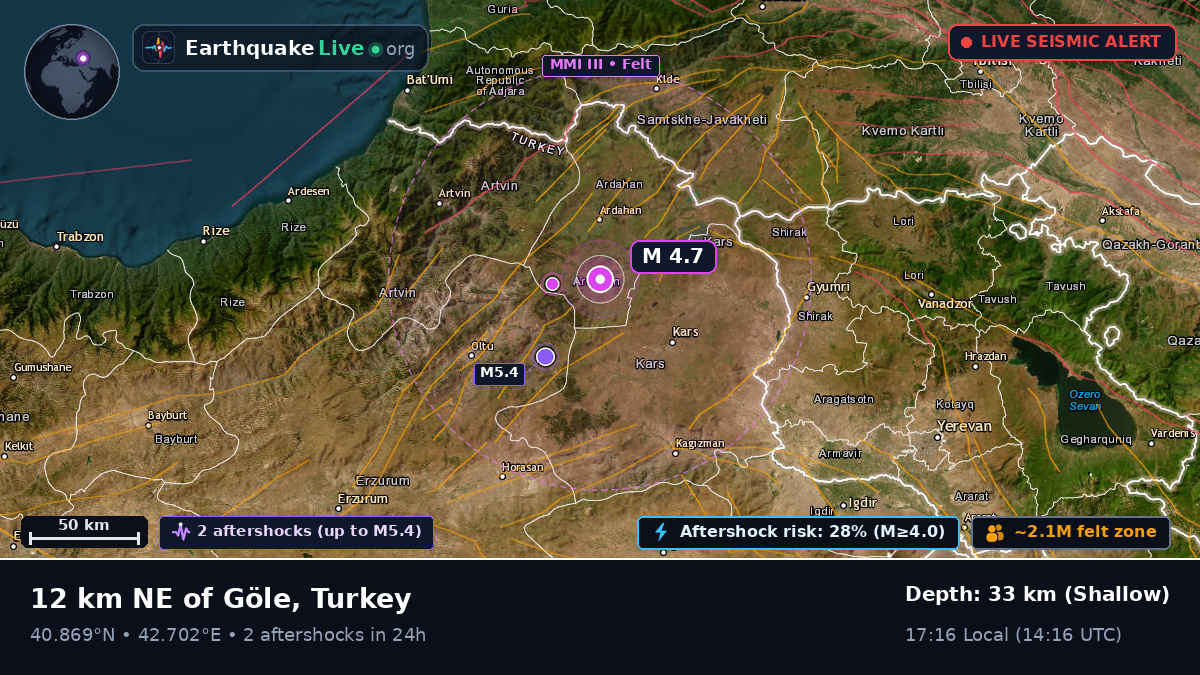1200x675 pixels.
Task: Click the Horasan town label
Action: pyautogui.click(x=523, y=467)
